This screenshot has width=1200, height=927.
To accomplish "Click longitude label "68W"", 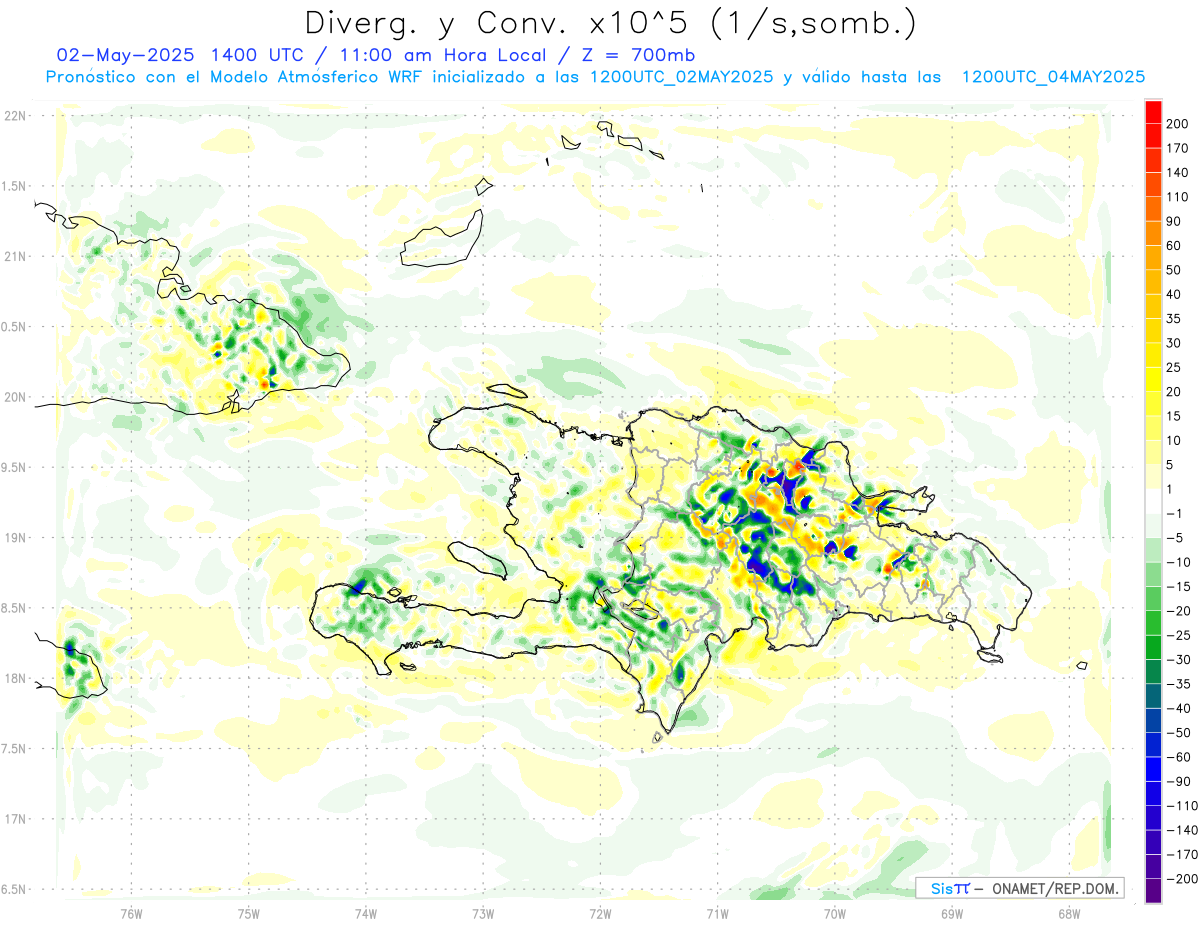I will pos(1069,912).
